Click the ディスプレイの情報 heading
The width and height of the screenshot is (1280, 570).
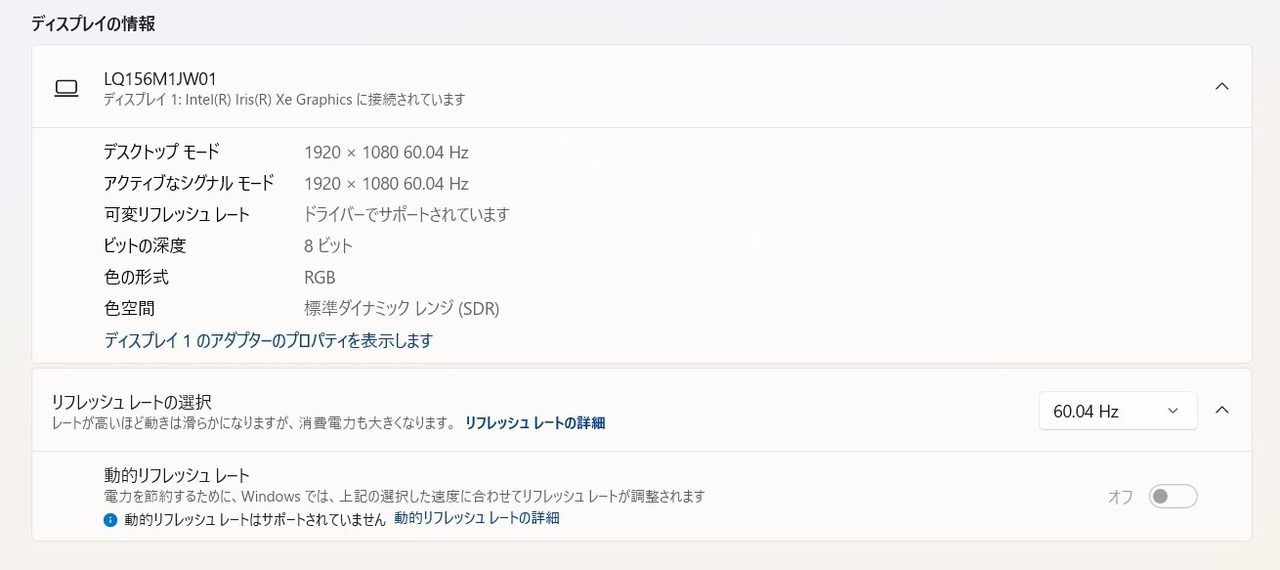click(x=93, y=23)
